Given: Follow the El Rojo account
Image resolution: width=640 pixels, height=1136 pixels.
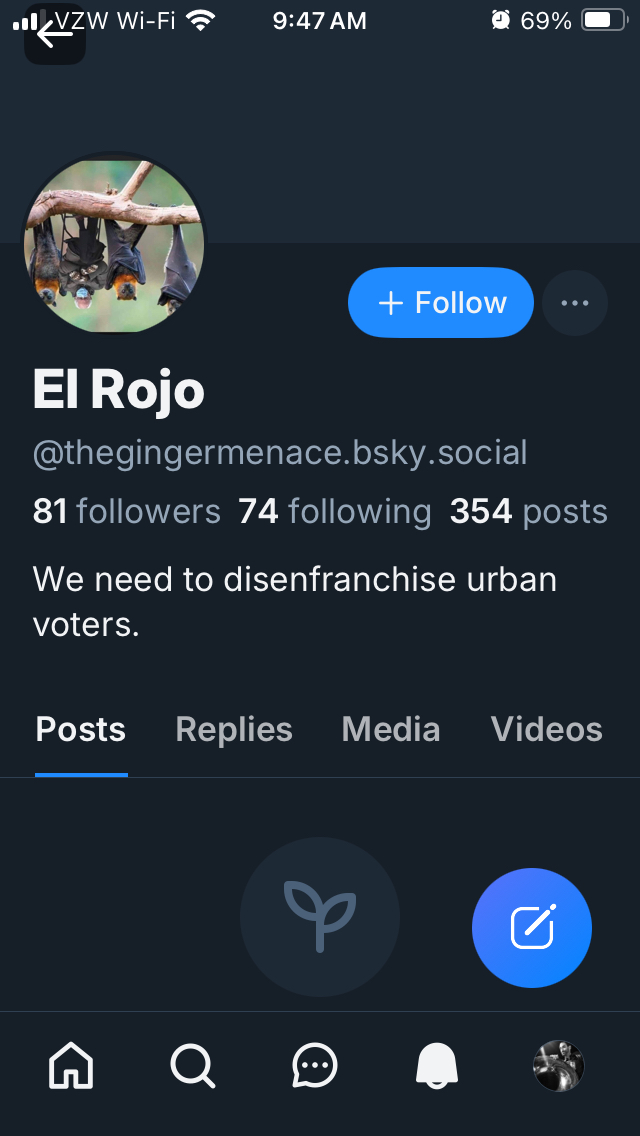Looking at the screenshot, I should click(x=441, y=303).
